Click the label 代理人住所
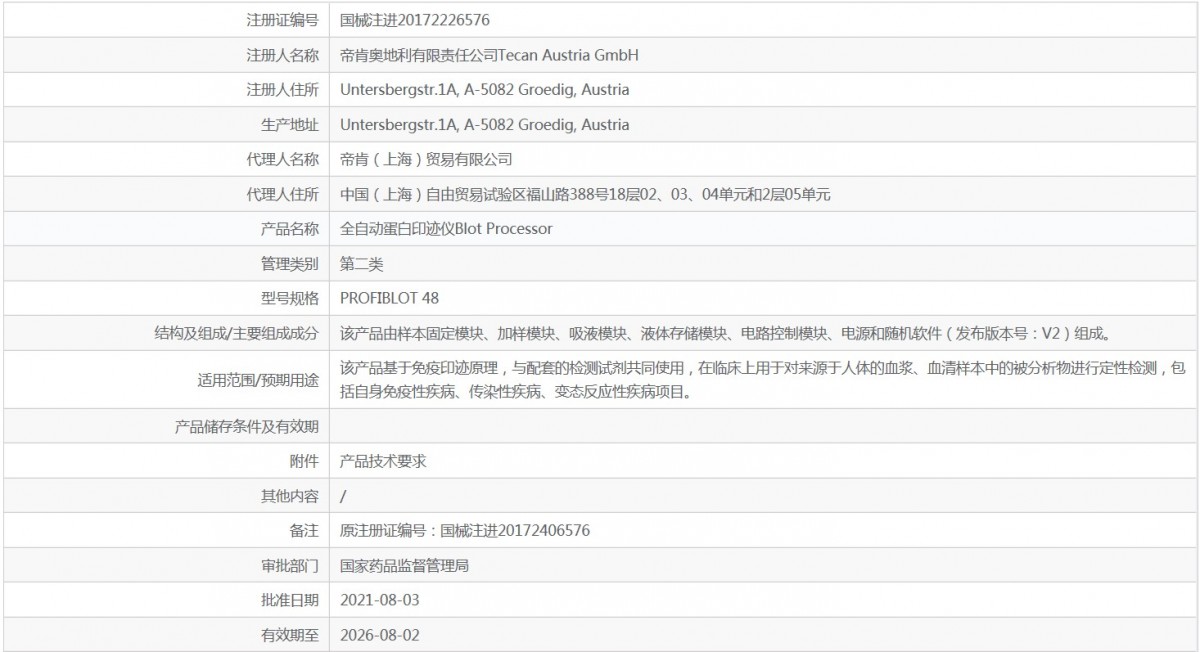Image resolution: width=1200 pixels, height=652 pixels. [x=283, y=194]
